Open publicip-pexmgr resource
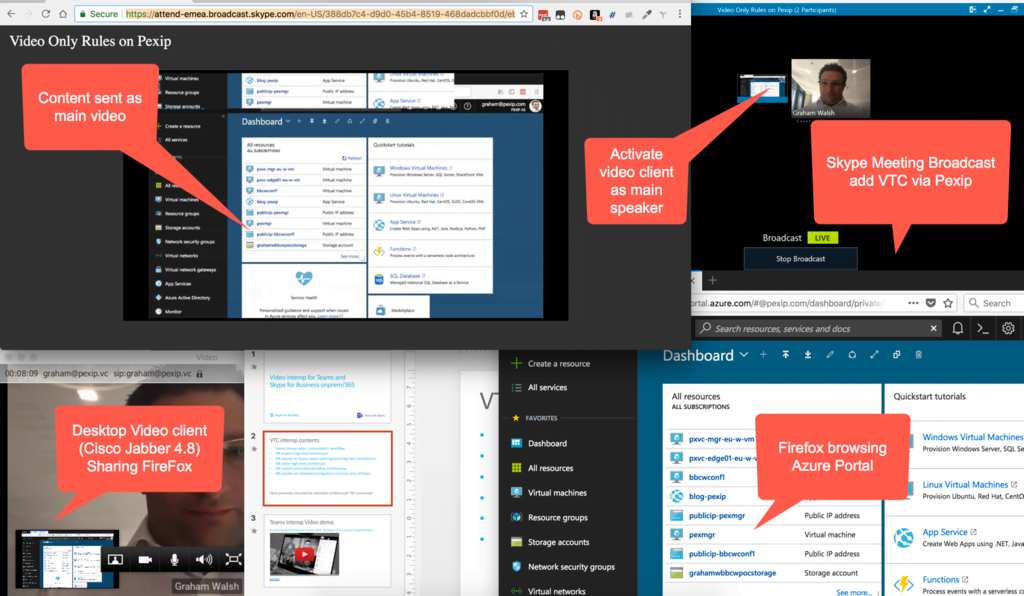The height and width of the screenshot is (596, 1024). 717,515
